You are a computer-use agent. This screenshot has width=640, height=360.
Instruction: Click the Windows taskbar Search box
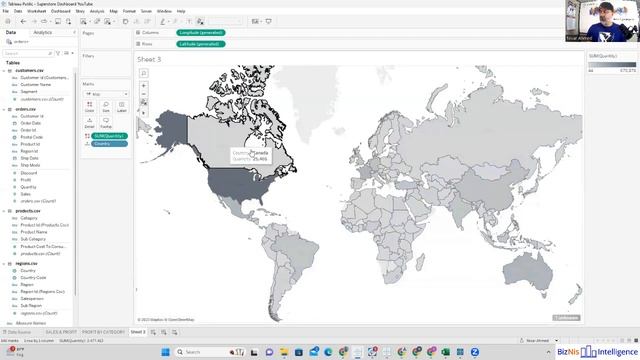click(209, 352)
